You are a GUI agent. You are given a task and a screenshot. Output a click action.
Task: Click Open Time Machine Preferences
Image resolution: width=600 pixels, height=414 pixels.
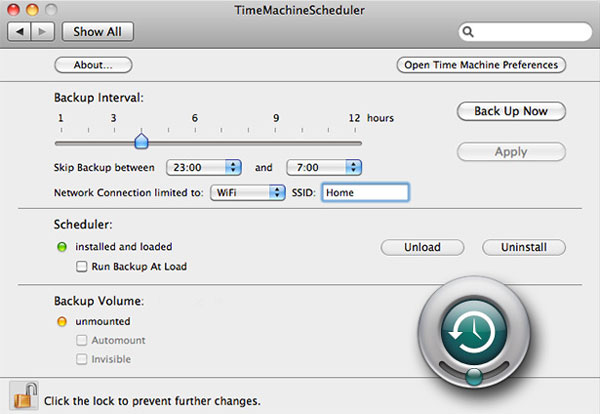[x=481, y=65]
